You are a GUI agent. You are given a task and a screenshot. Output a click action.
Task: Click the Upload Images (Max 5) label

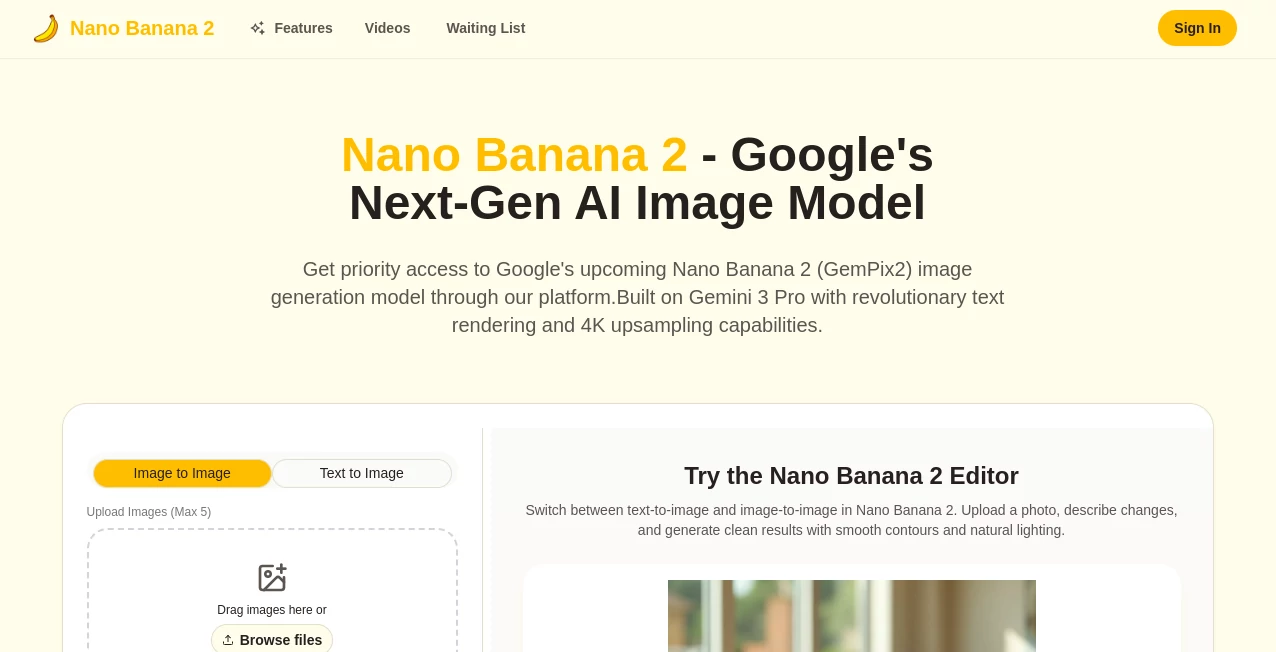coord(148,512)
